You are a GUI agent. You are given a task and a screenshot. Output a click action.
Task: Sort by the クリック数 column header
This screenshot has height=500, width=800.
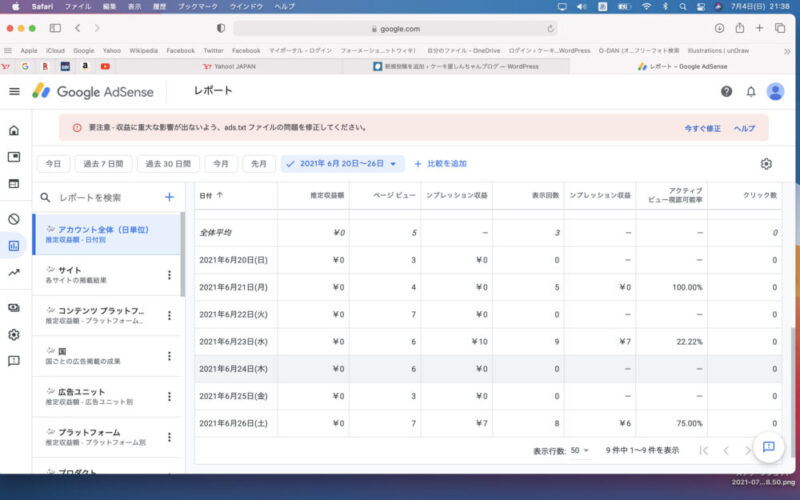[x=760, y=195]
